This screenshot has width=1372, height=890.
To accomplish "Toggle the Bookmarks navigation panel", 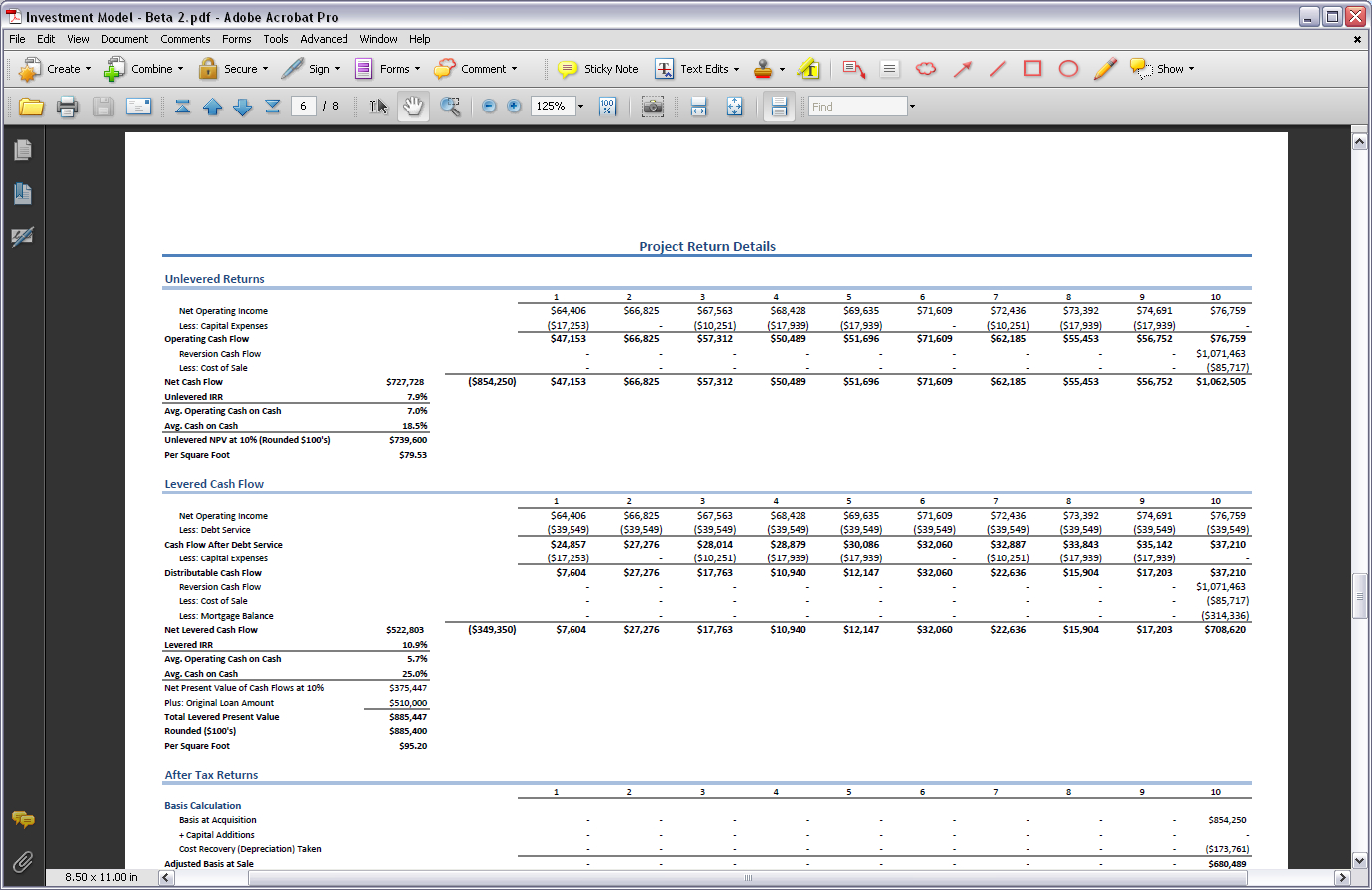I will tap(22, 193).
